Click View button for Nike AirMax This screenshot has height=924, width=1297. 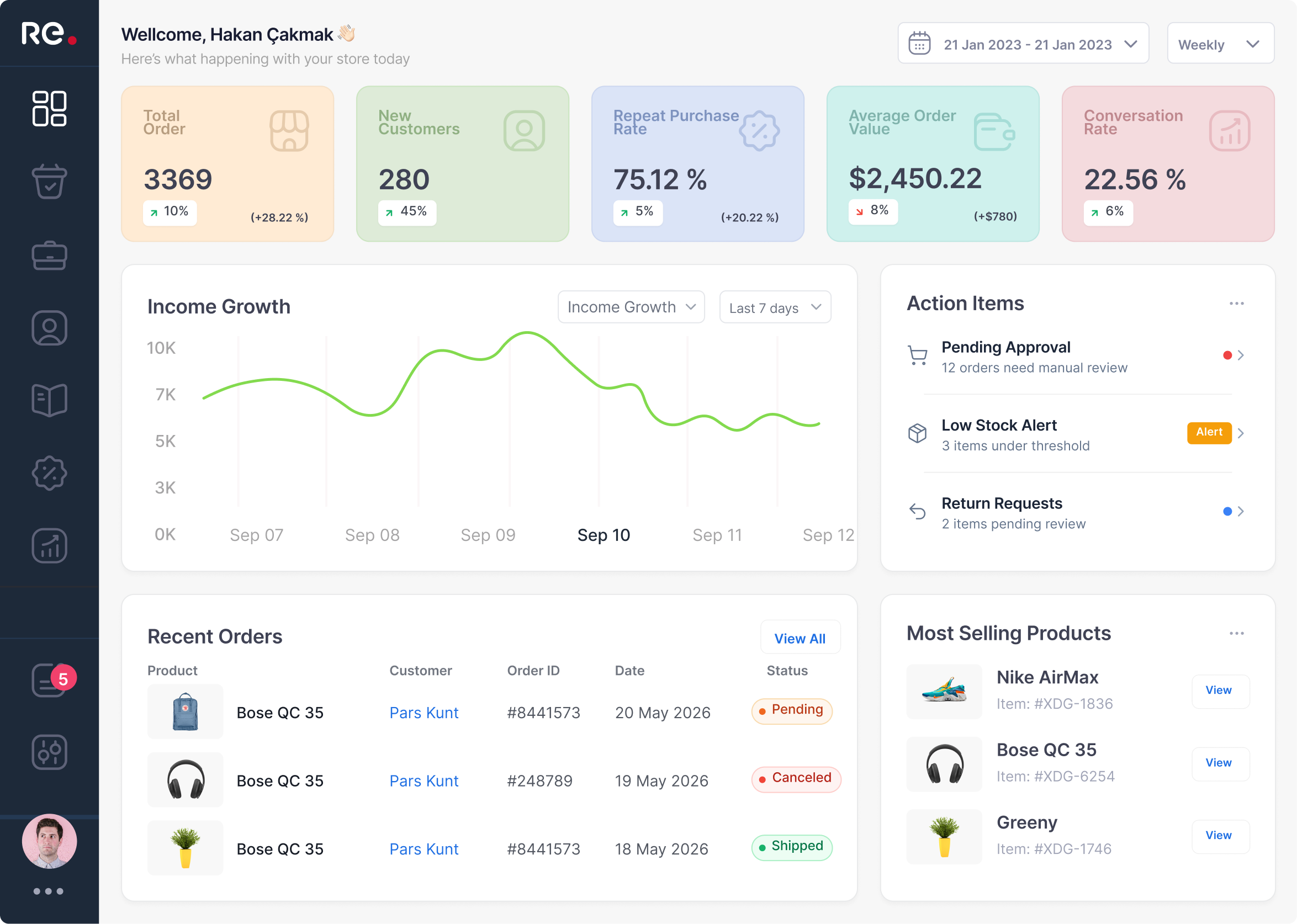[1220, 691]
